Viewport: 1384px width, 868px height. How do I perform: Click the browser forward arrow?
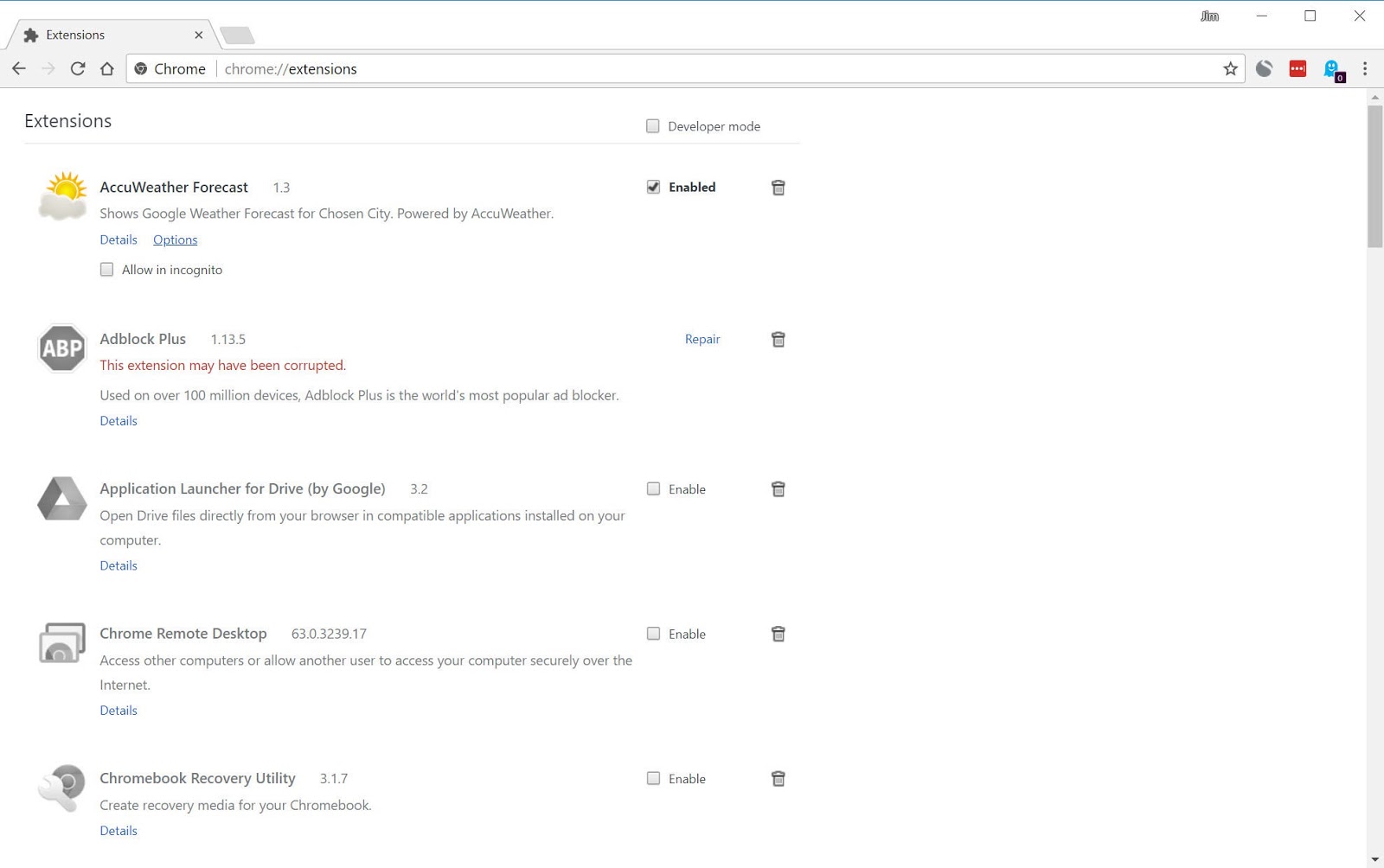click(48, 68)
